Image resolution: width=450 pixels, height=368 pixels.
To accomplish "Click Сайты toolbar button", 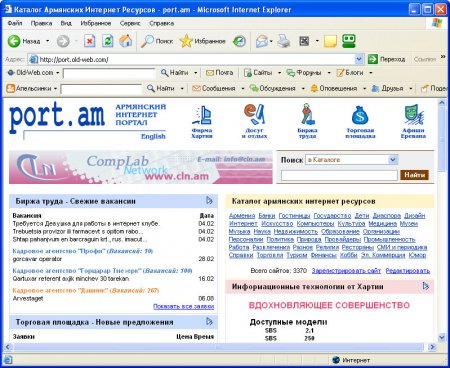I will tap(258, 73).
